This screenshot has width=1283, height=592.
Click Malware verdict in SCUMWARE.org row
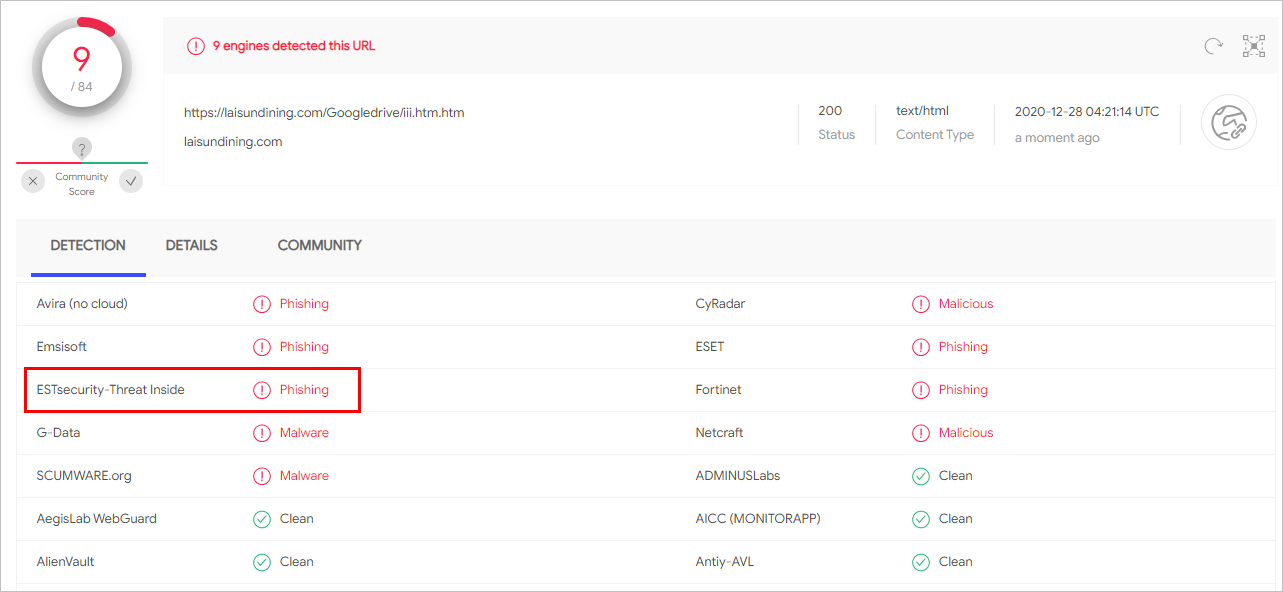tap(304, 476)
